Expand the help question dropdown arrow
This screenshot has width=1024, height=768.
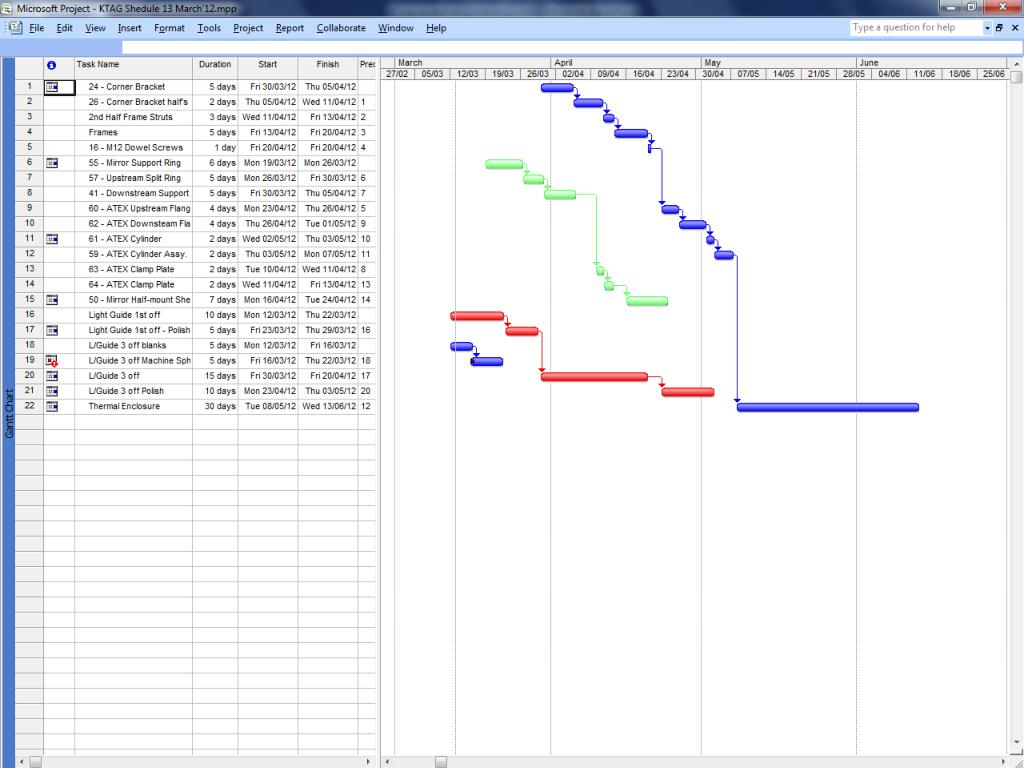click(987, 28)
